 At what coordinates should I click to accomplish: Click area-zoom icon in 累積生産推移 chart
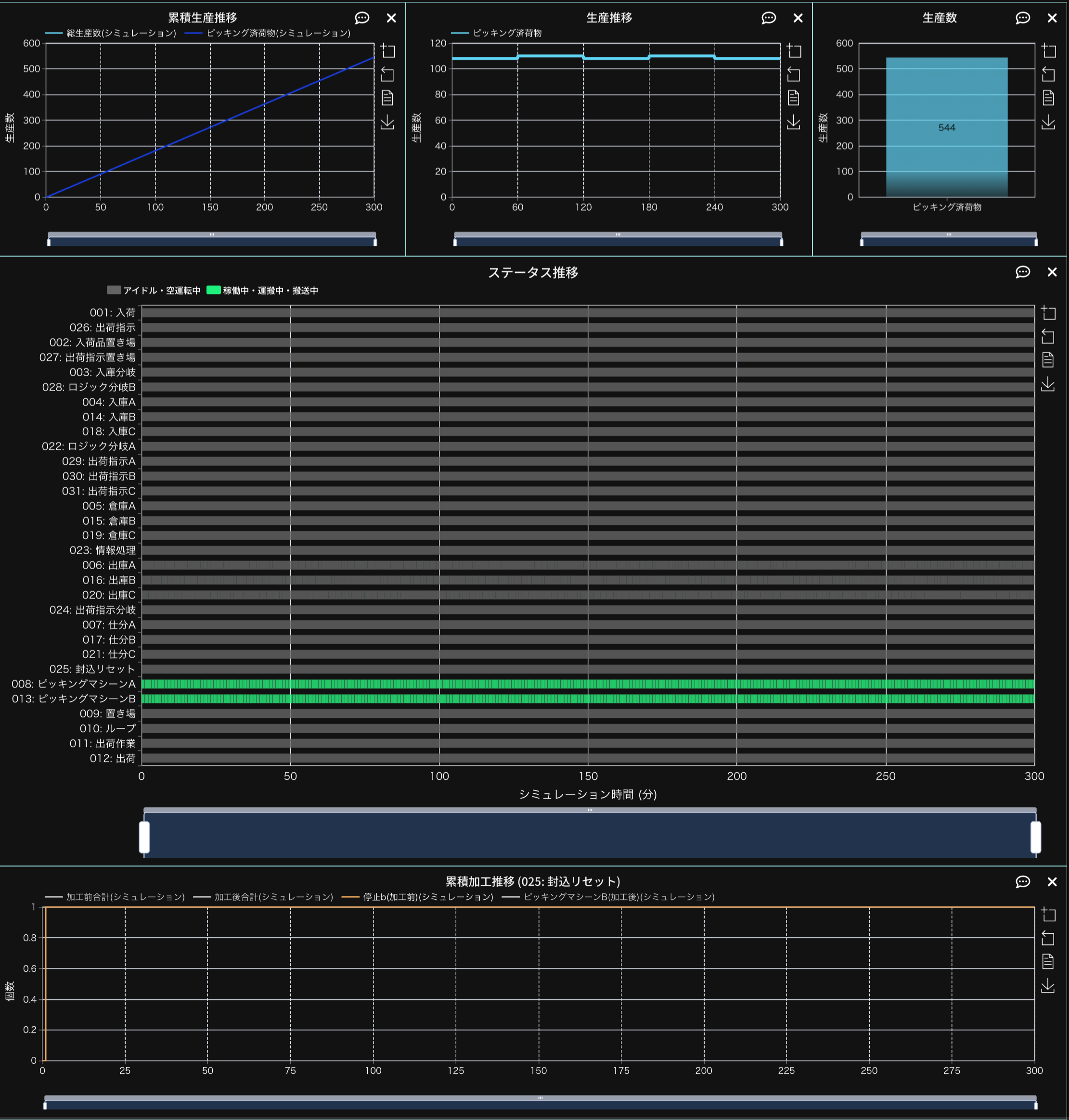[388, 51]
